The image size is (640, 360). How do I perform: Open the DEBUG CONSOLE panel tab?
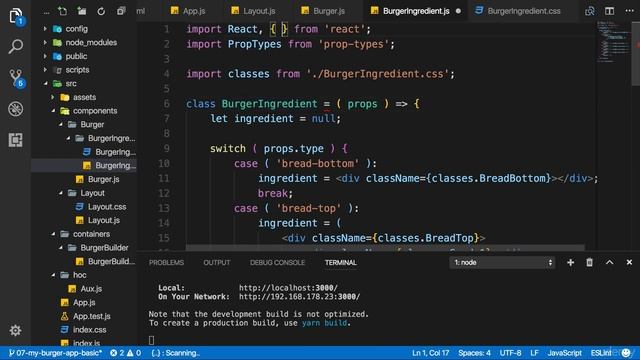click(x=277, y=262)
